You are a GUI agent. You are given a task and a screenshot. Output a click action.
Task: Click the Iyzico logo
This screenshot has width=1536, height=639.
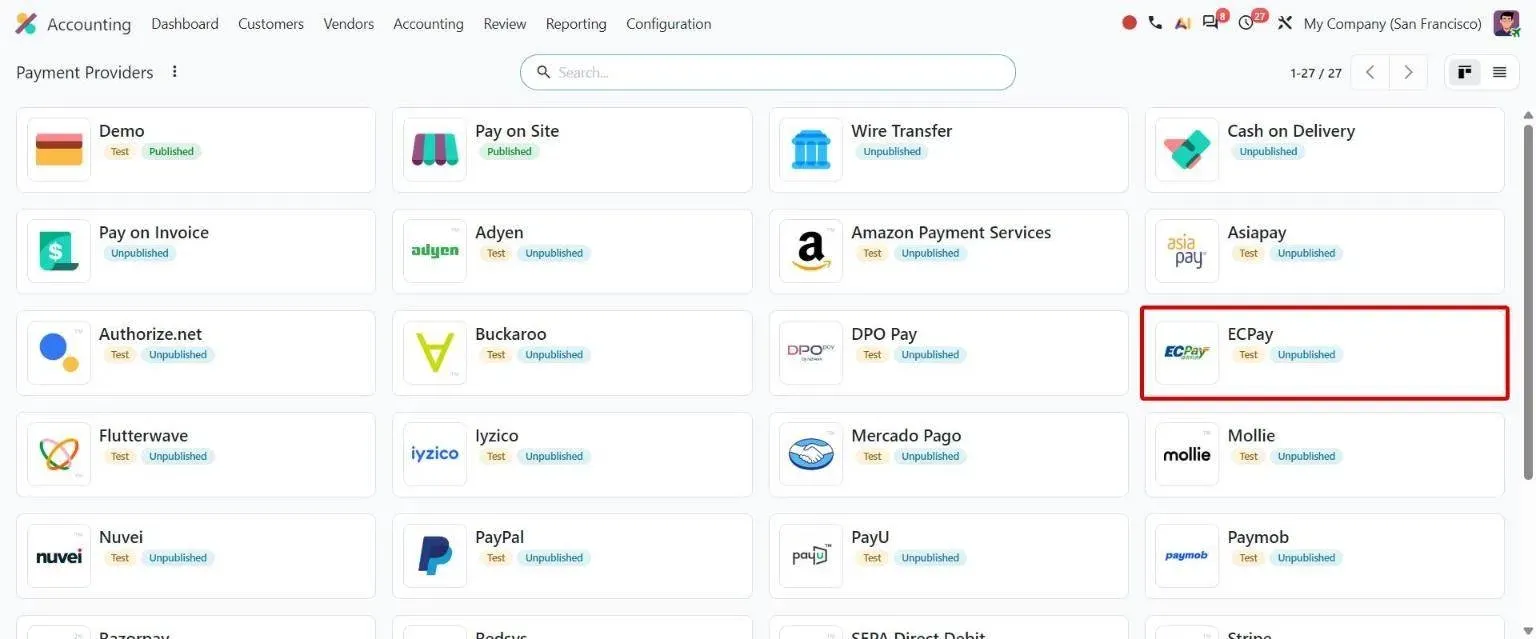pyautogui.click(x=435, y=454)
